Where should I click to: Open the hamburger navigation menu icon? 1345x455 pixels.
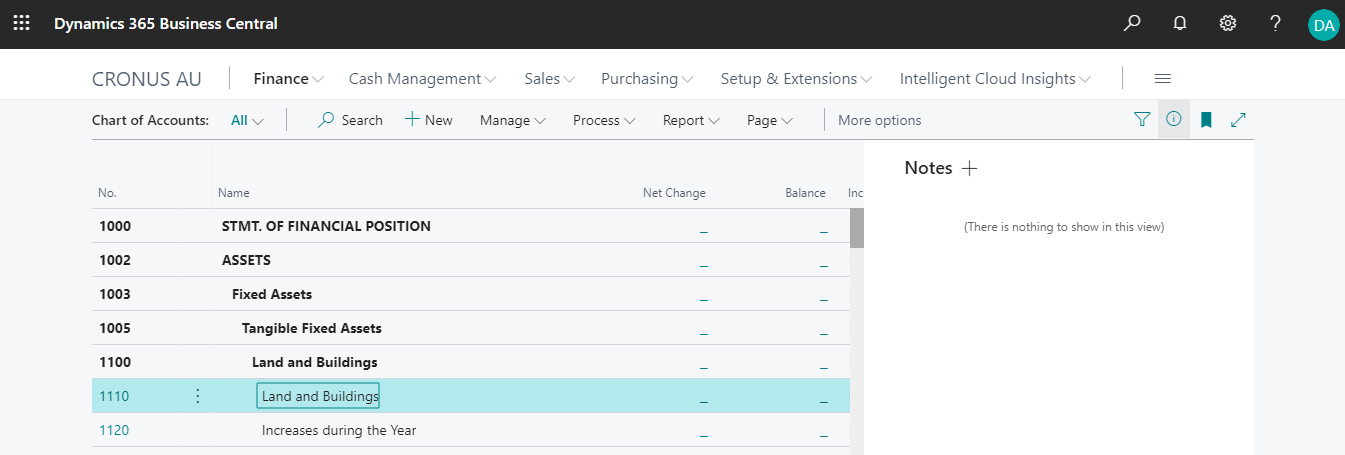point(1162,78)
